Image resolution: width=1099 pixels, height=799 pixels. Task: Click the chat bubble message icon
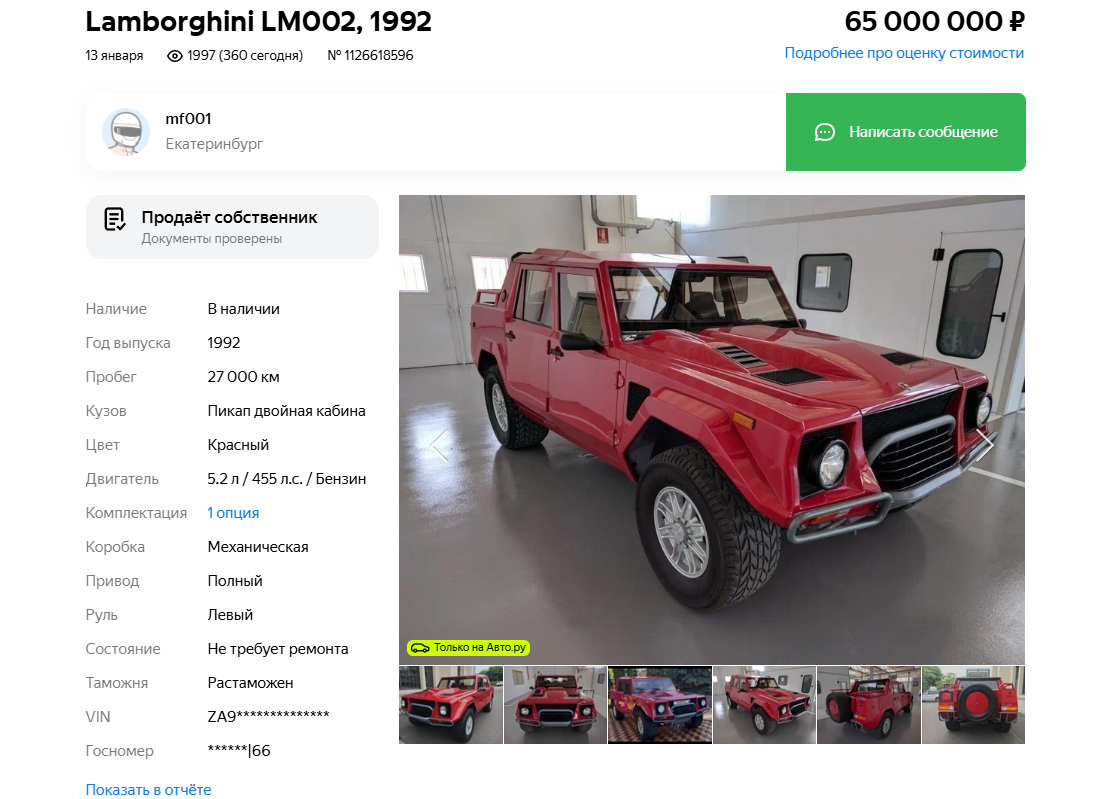(x=825, y=132)
